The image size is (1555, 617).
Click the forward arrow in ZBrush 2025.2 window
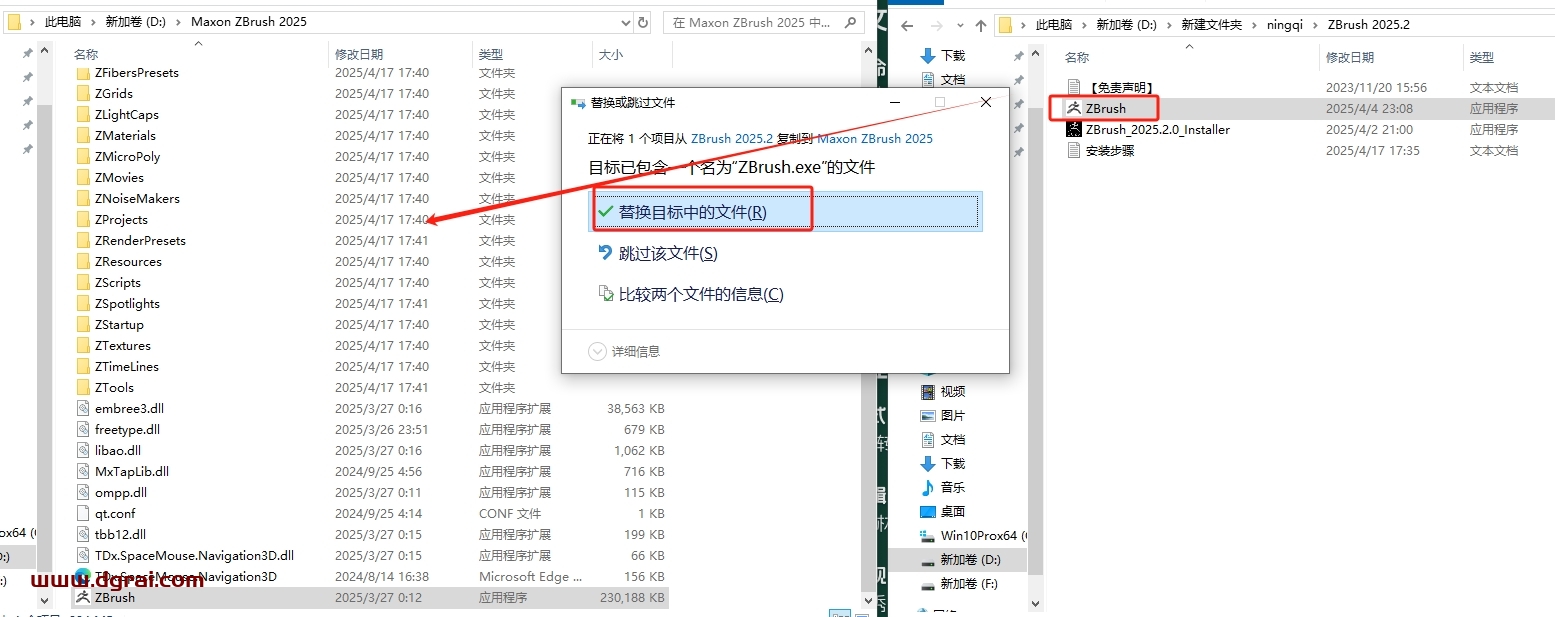pos(935,25)
